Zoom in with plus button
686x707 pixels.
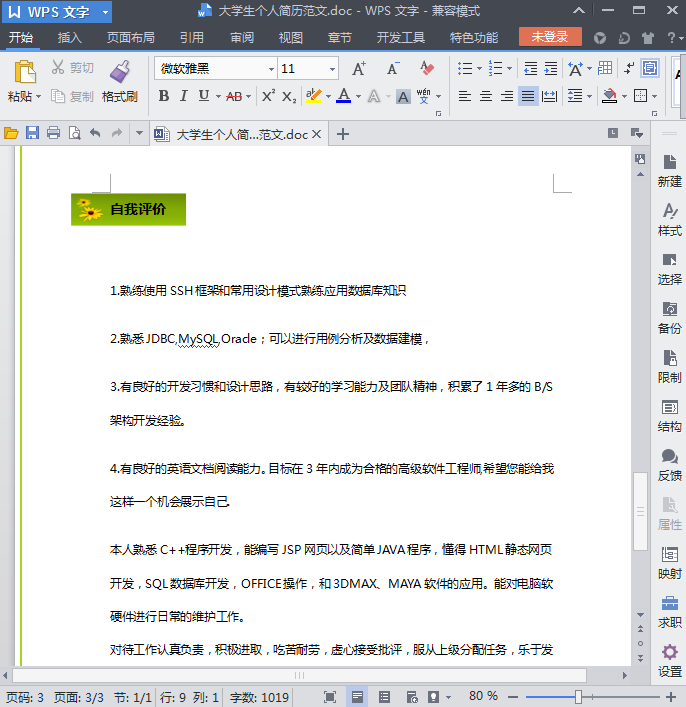[671, 697]
